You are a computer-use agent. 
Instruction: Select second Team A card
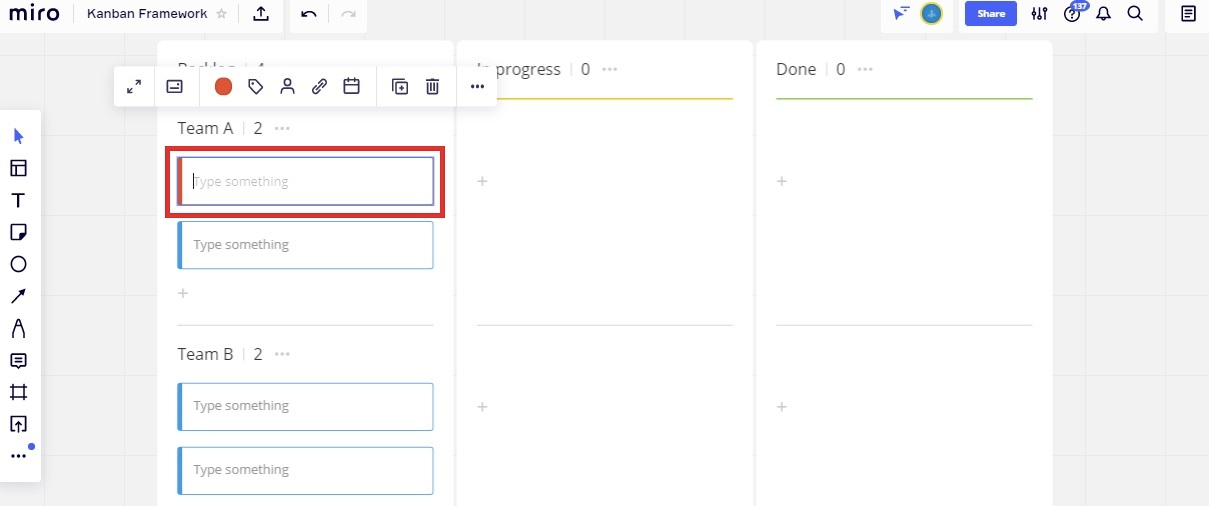click(306, 245)
